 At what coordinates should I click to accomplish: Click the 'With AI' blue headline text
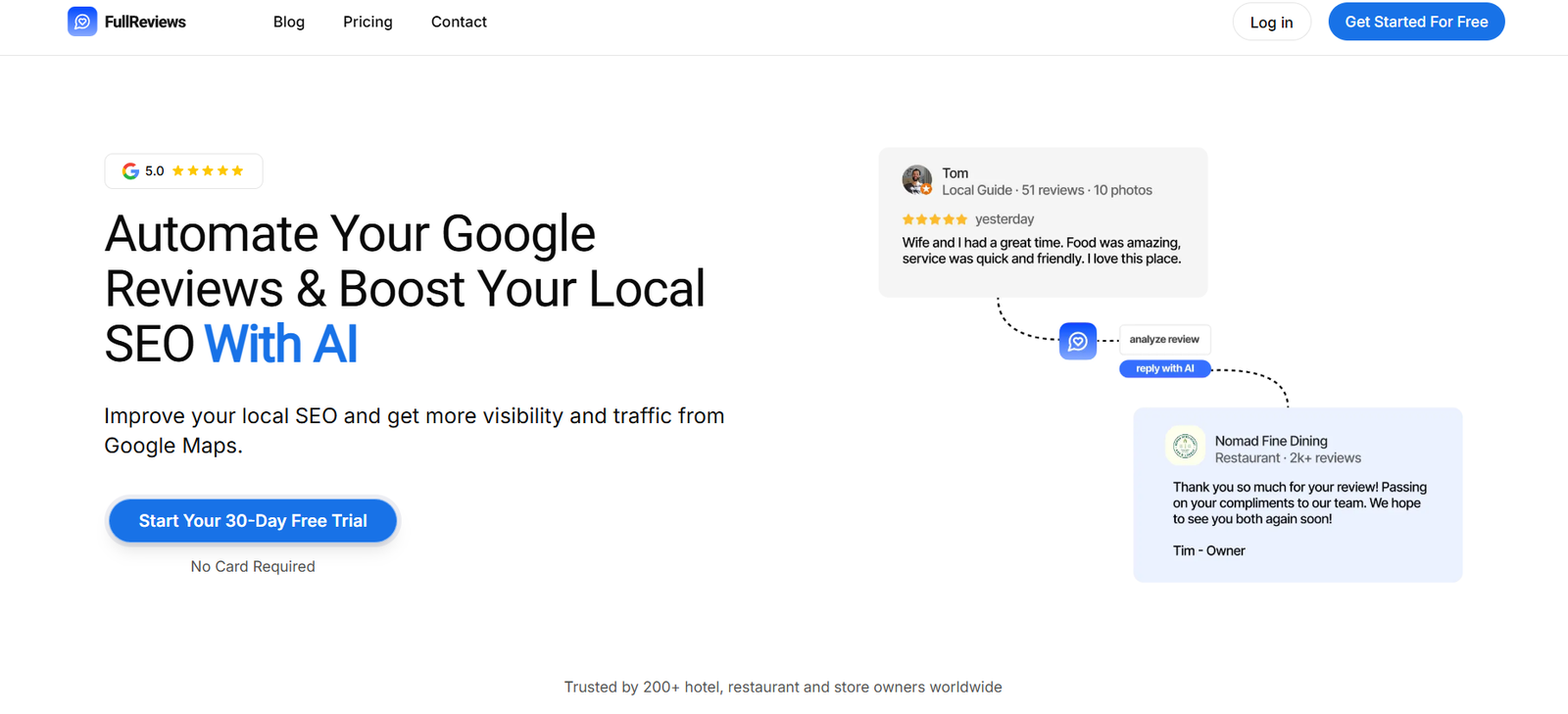[280, 345]
